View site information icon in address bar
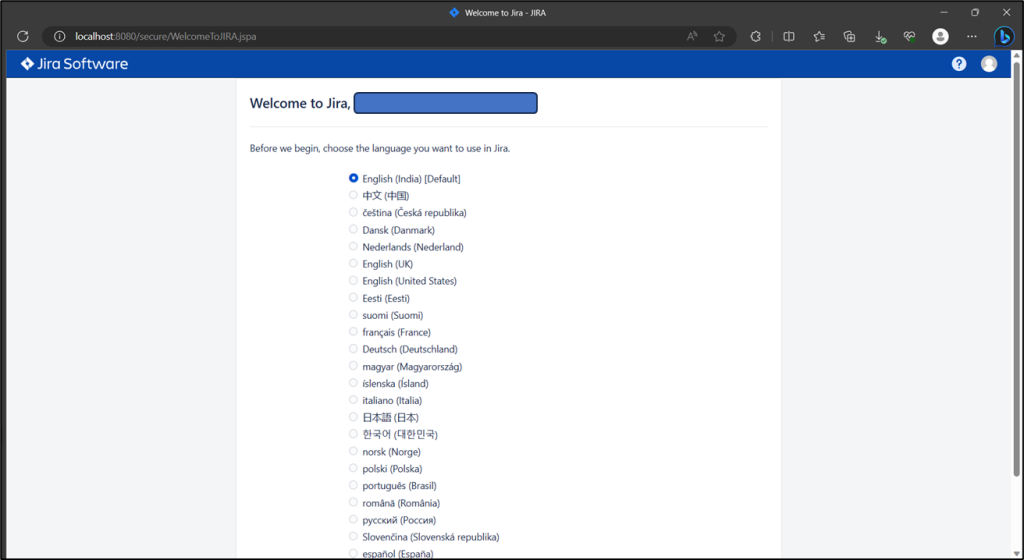This screenshot has height=560, width=1024. tap(59, 37)
